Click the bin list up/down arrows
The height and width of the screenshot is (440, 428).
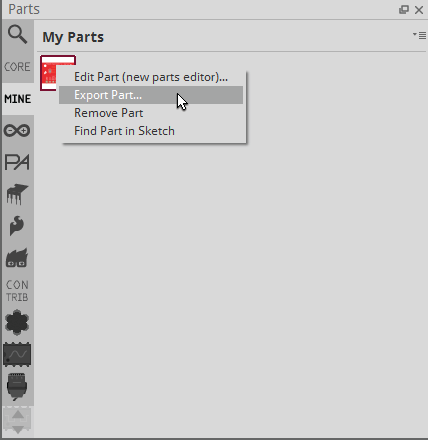click(18, 421)
